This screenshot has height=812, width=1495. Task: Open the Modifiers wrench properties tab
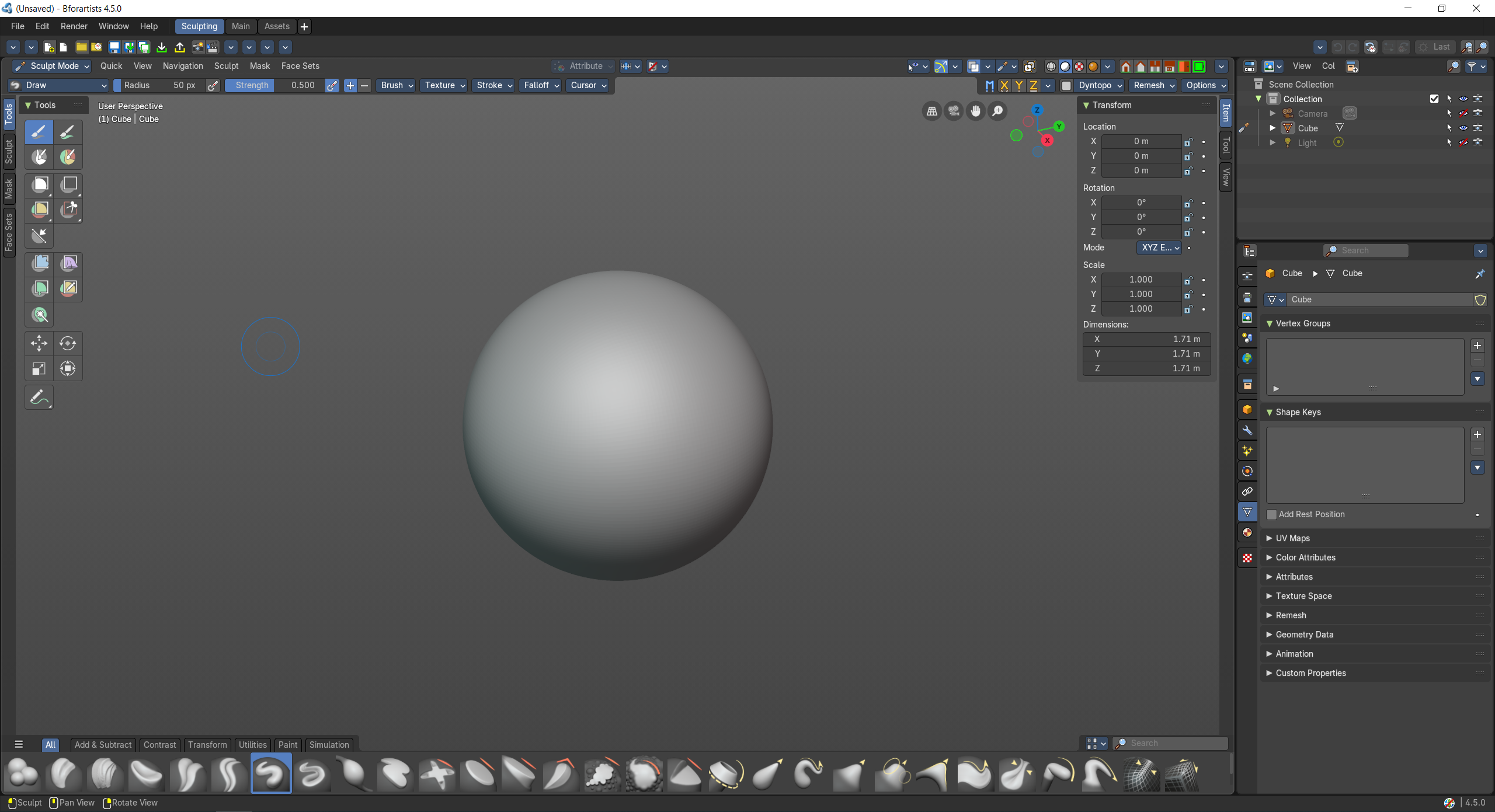tap(1247, 430)
